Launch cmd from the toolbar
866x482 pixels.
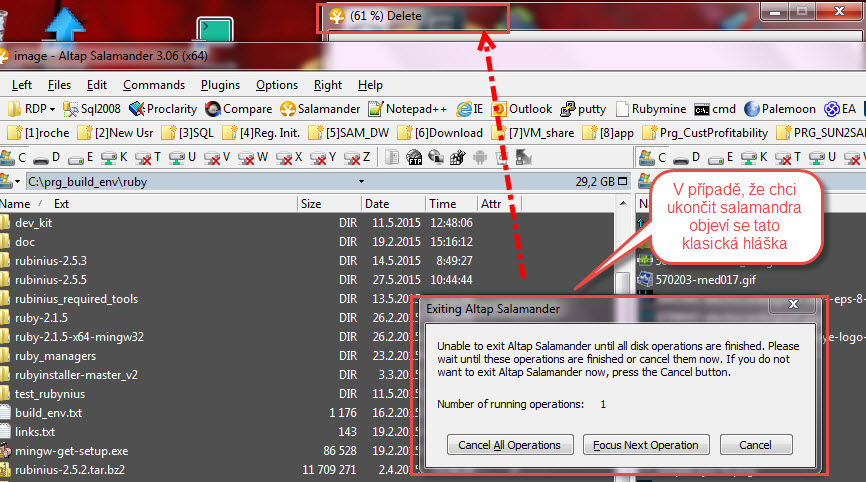pos(715,109)
